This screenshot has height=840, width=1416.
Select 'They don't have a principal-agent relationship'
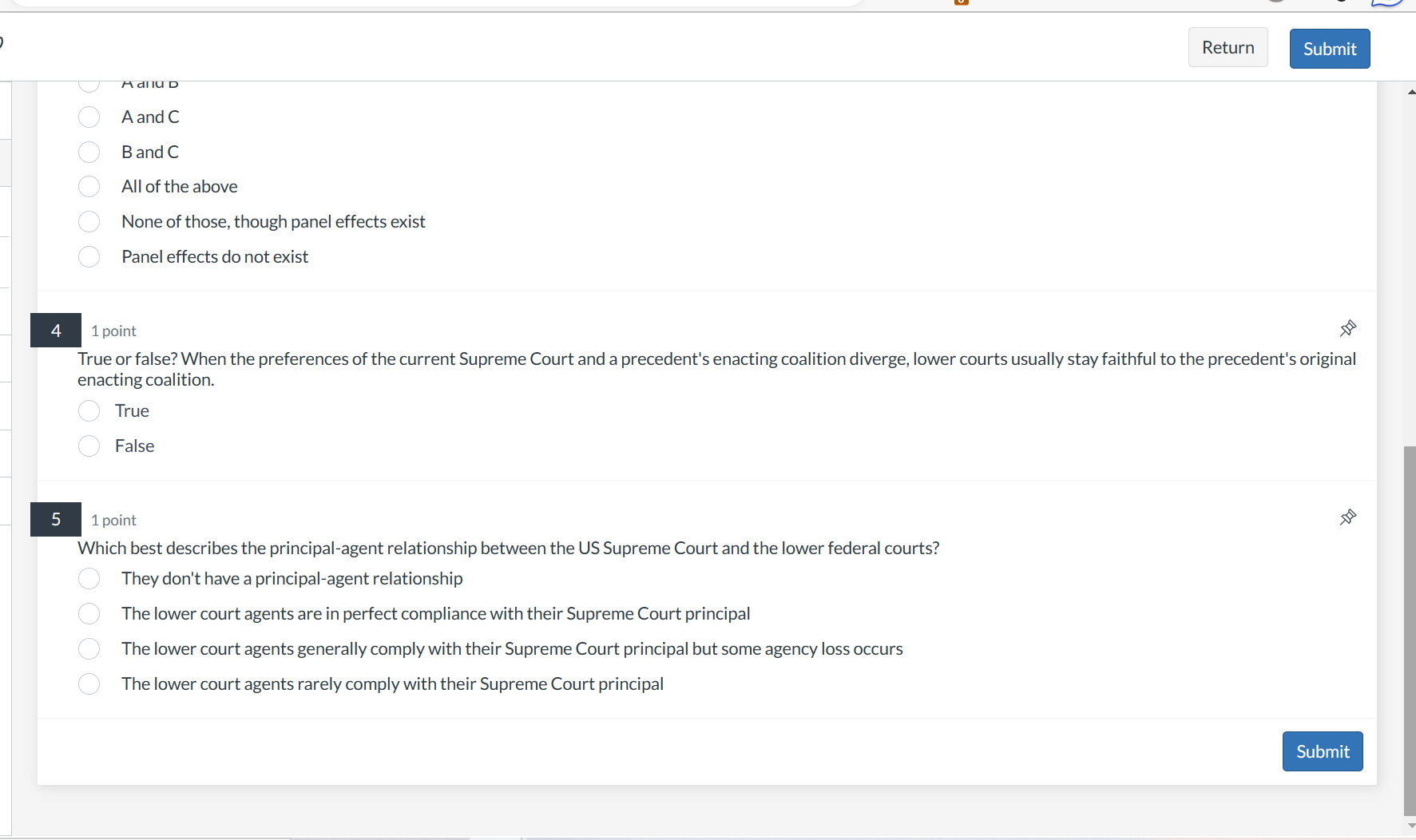point(89,578)
